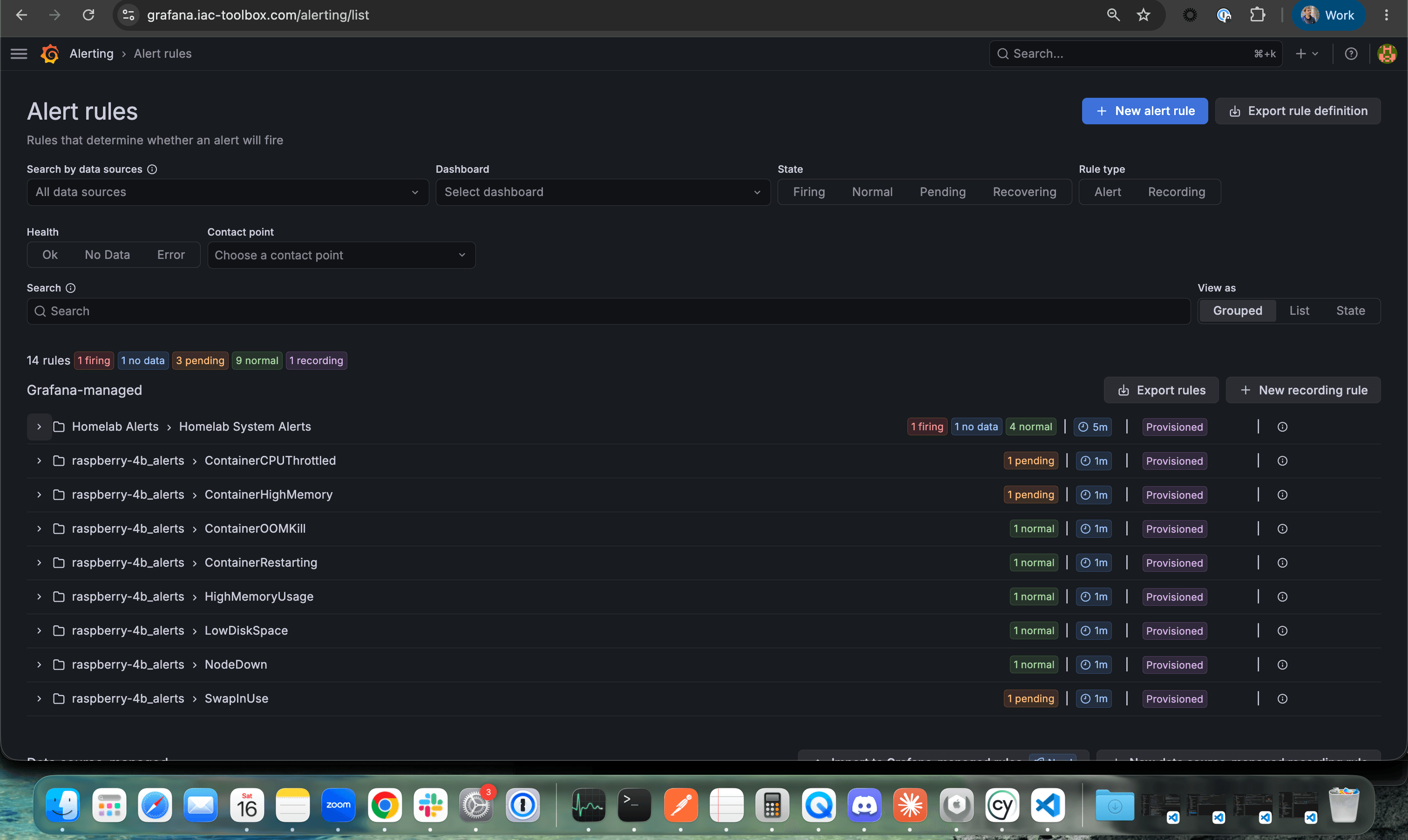Click Export rules button
The image size is (1408, 840).
1161,390
